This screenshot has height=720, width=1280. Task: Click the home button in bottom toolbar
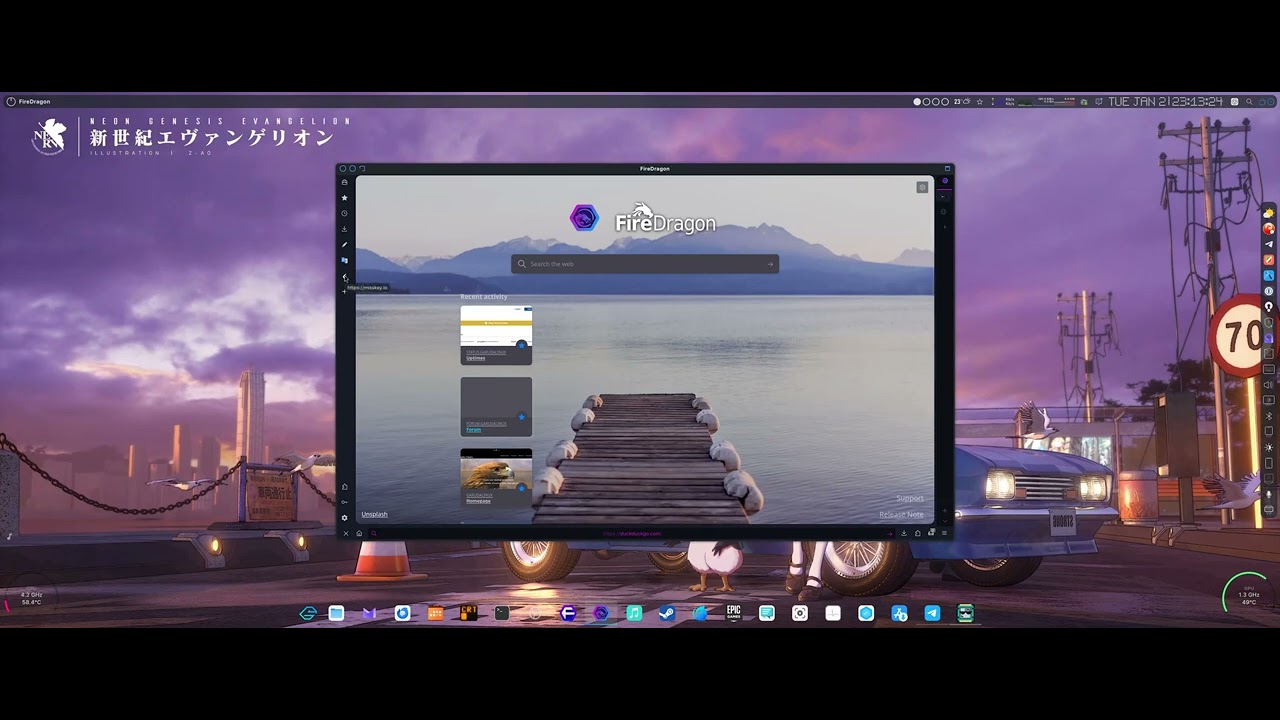click(359, 533)
